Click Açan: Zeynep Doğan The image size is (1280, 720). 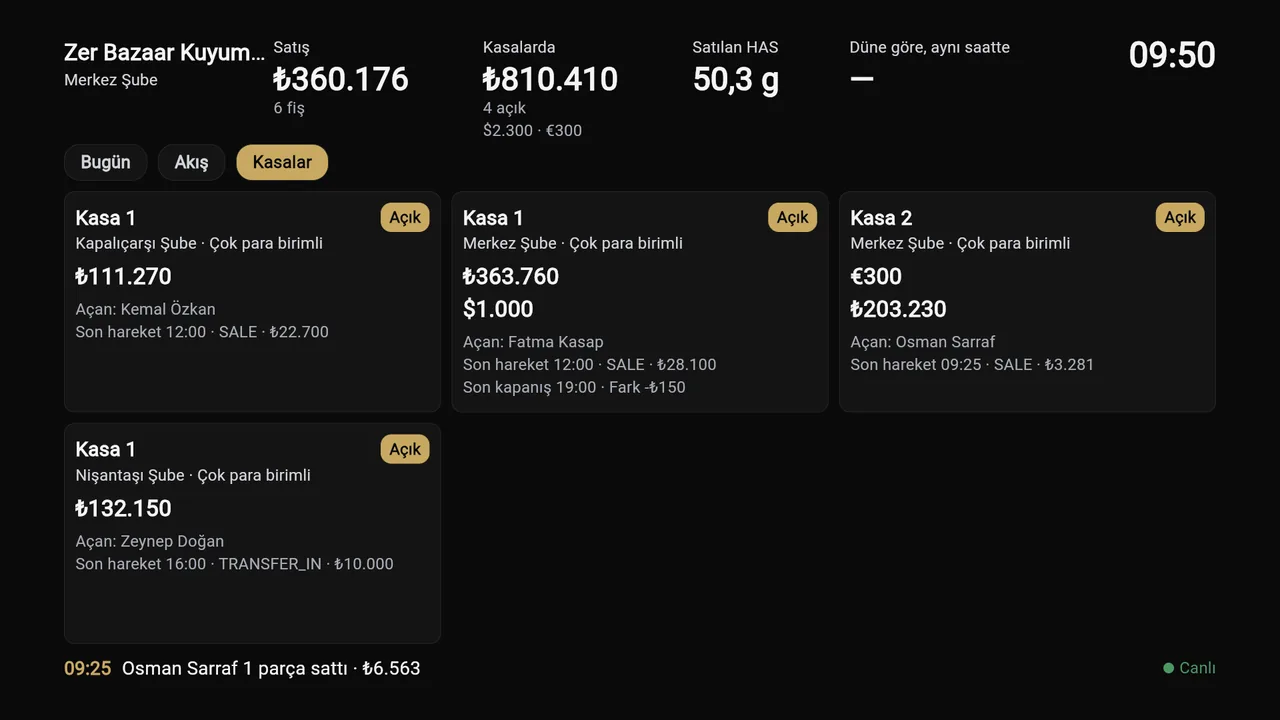tap(149, 541)
